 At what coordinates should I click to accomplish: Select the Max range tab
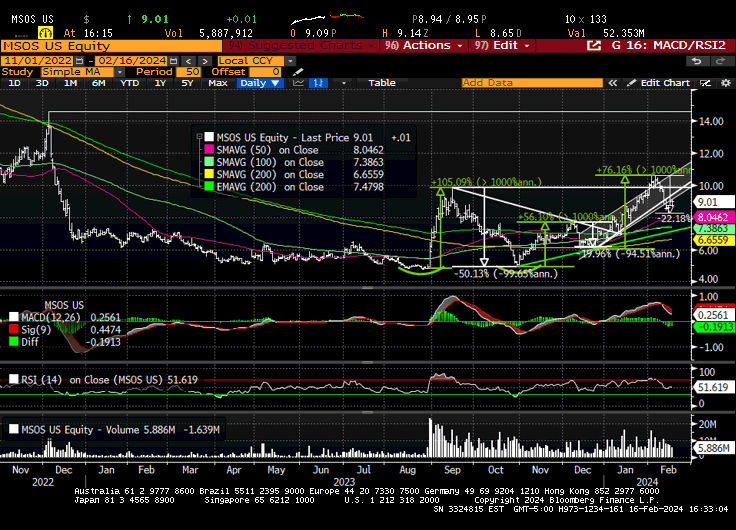coord(217,83)
